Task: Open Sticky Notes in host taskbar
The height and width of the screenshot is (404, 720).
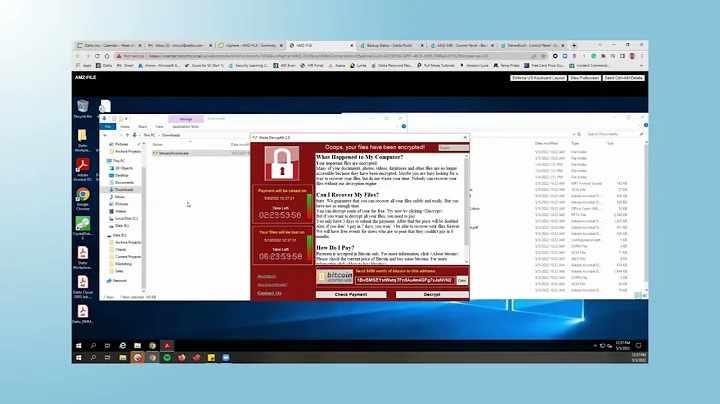Action: point(211,358)
